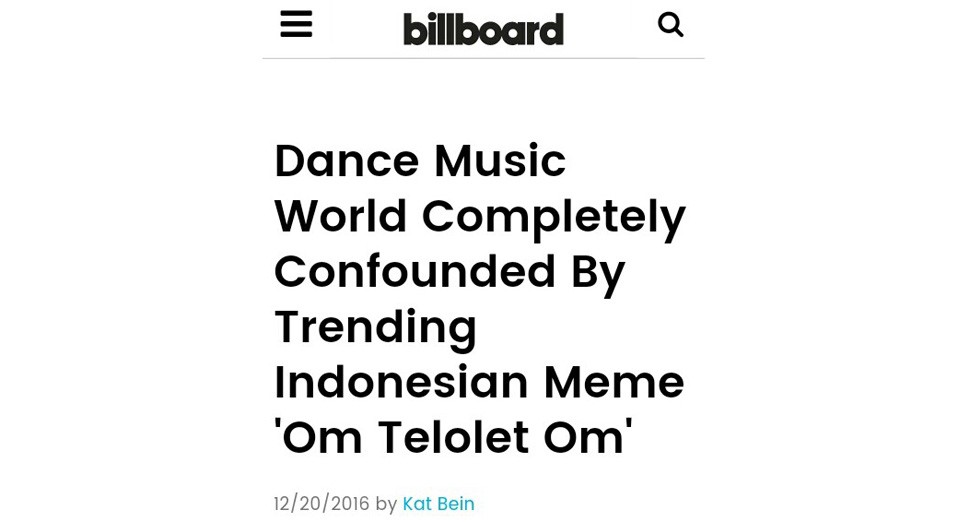The width and height of the screenshot is (970, 522).
Task: Click the word "Completely" in the title
Action: tap(553, 216)
